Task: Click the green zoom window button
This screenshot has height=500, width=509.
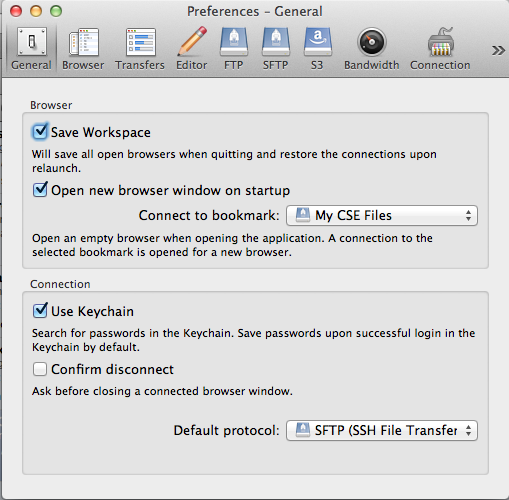Action: (56, 11)
